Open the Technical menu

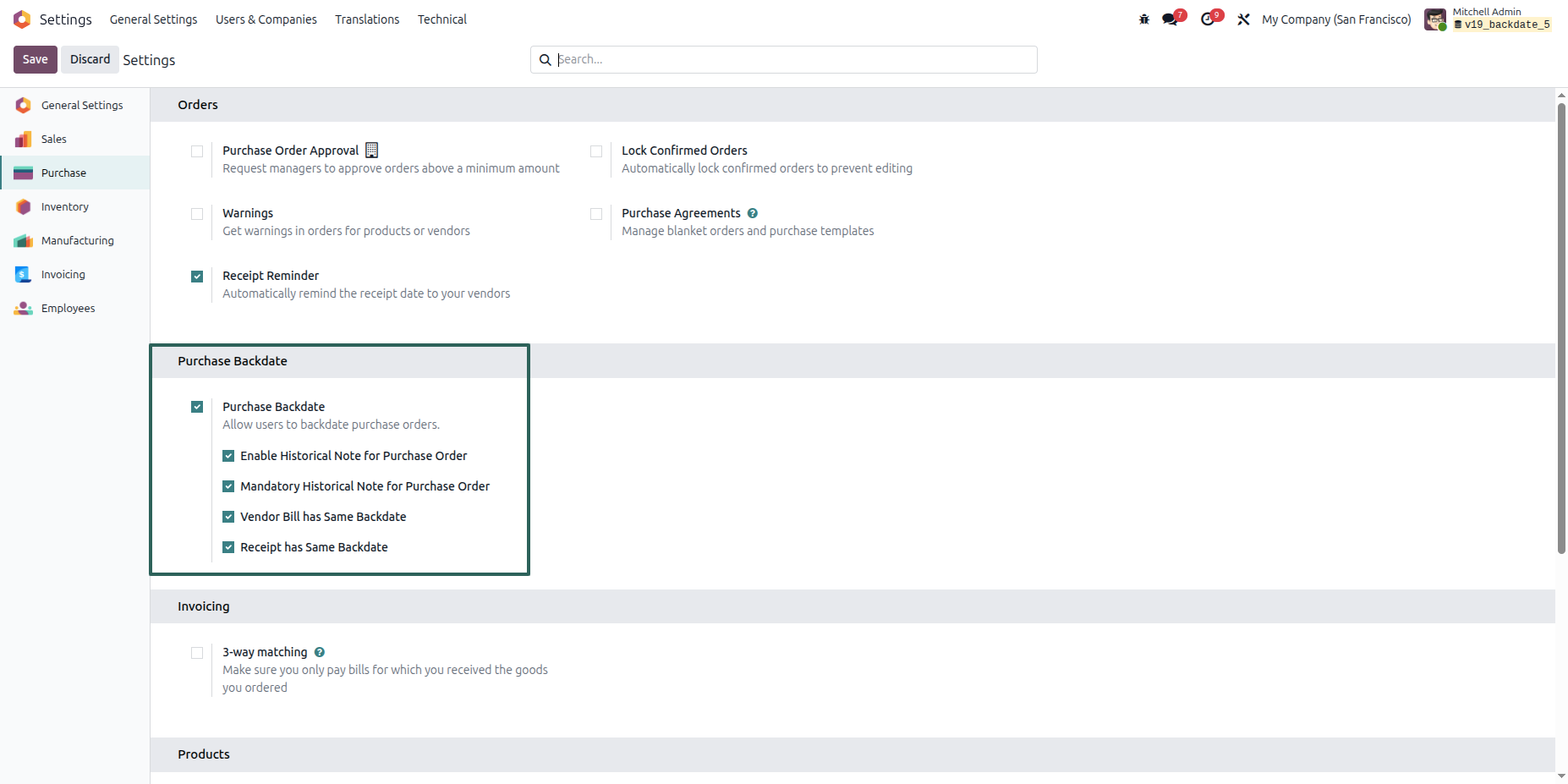(442, 19)
